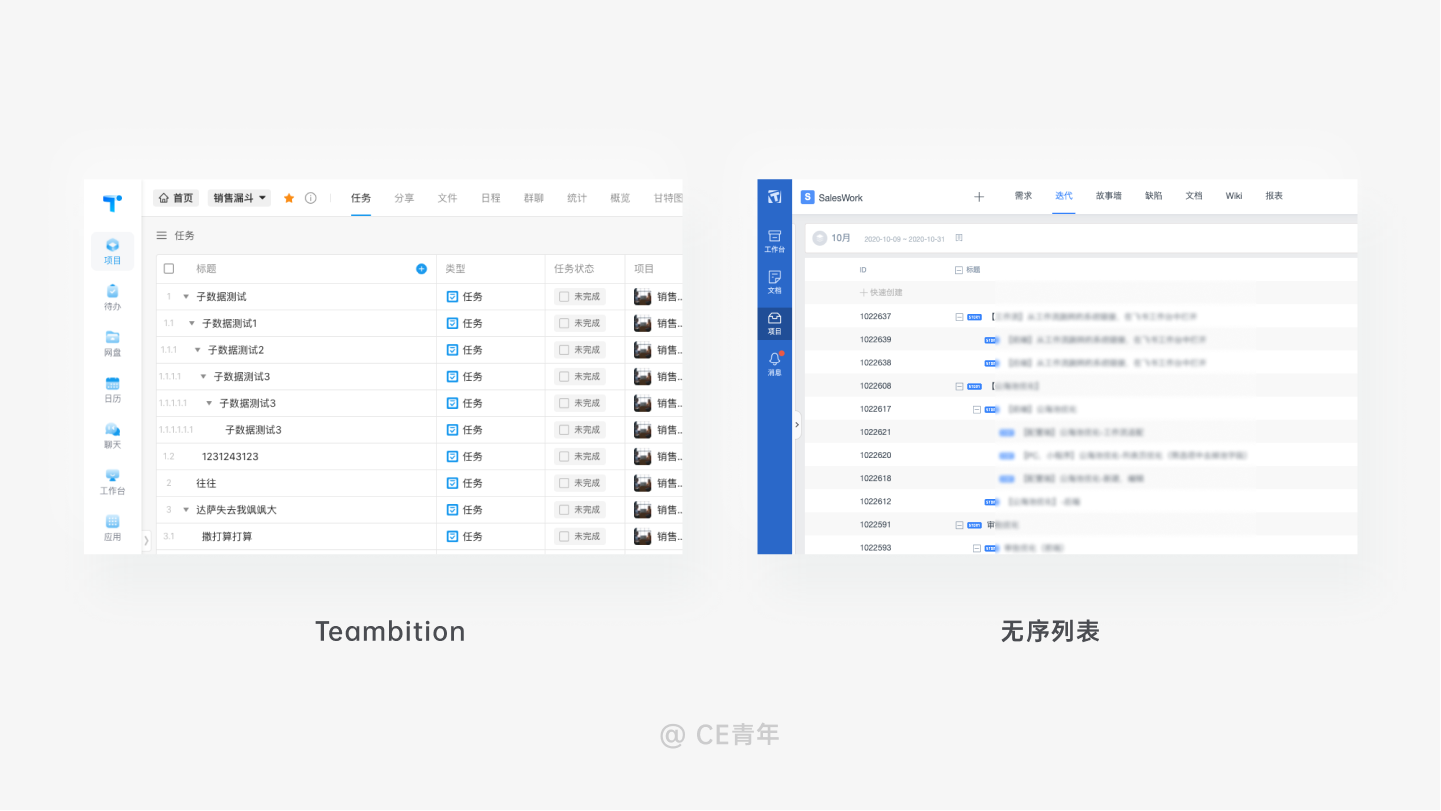This screenshot has width=1441, height=811.
Task: Click the story tag in row 1022608
Action: click(x=974, y=386)
